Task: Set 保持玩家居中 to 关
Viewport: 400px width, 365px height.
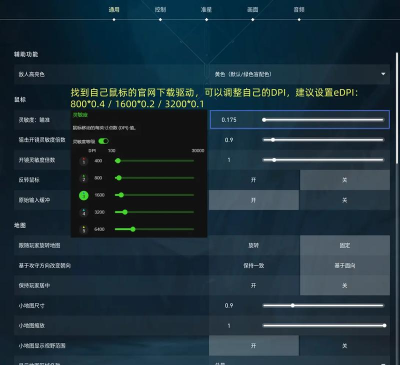Action: coord(345,286)
